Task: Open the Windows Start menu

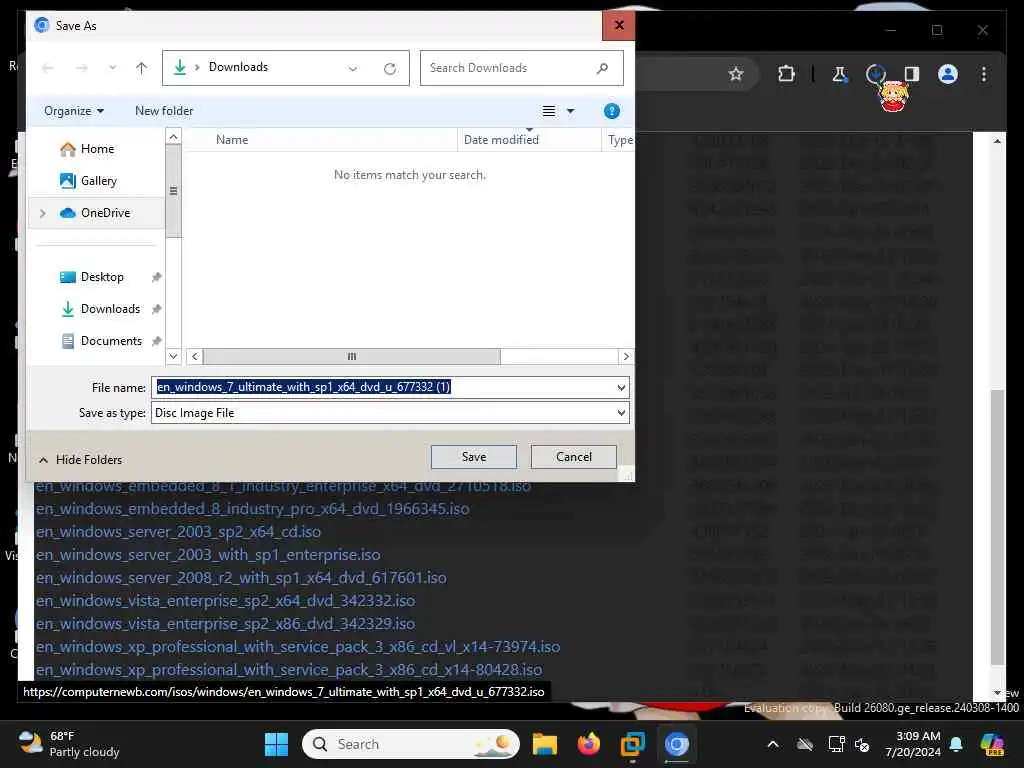Action: pyautogui.click(x=276, y=744)
